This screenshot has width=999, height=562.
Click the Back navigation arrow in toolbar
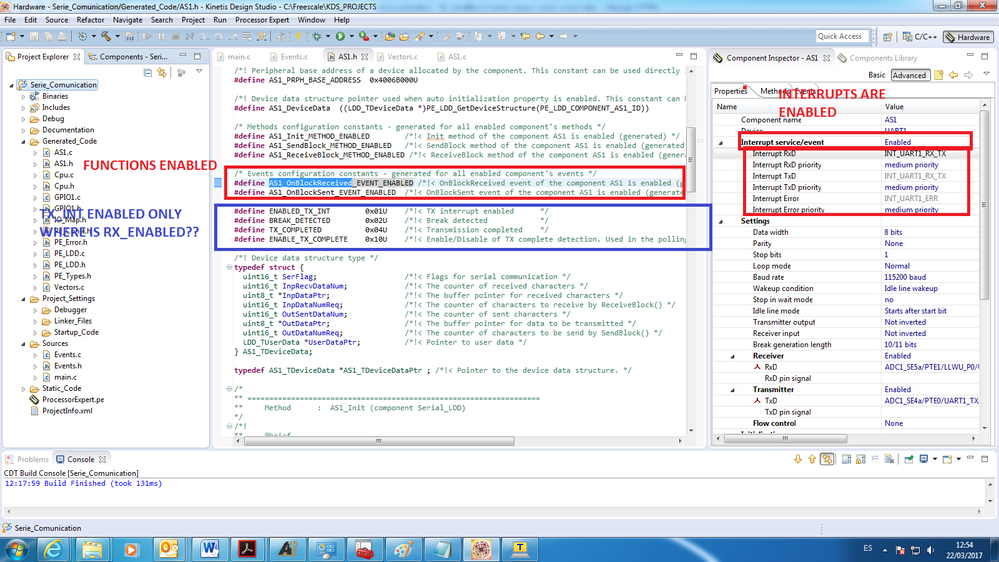pos(540,36)
